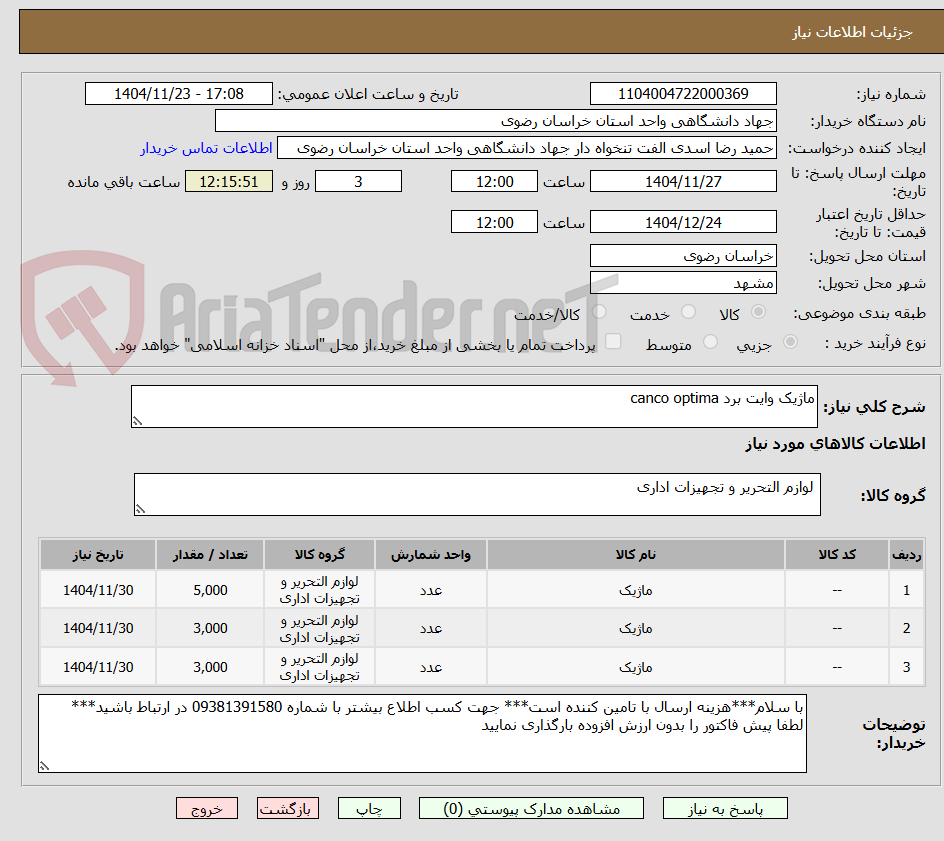Click the جزئیات اطلاعات نیاز page header
Screen dimensions: 944x841
click(852, 32)
